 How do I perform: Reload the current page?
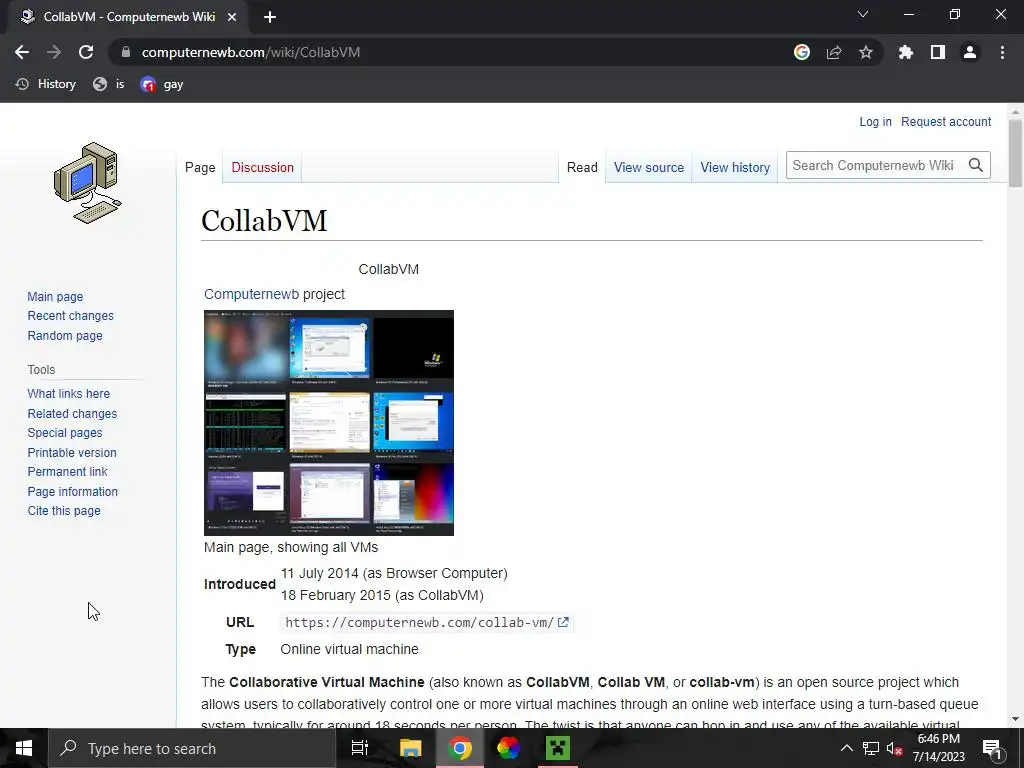[86, 52]
